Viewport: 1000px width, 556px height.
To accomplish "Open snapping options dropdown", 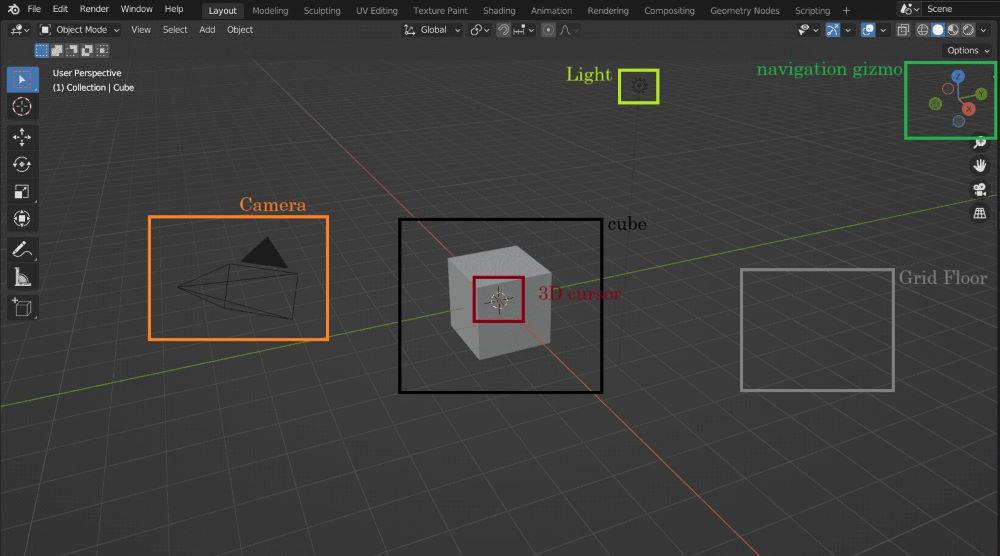I will point(524,30).
